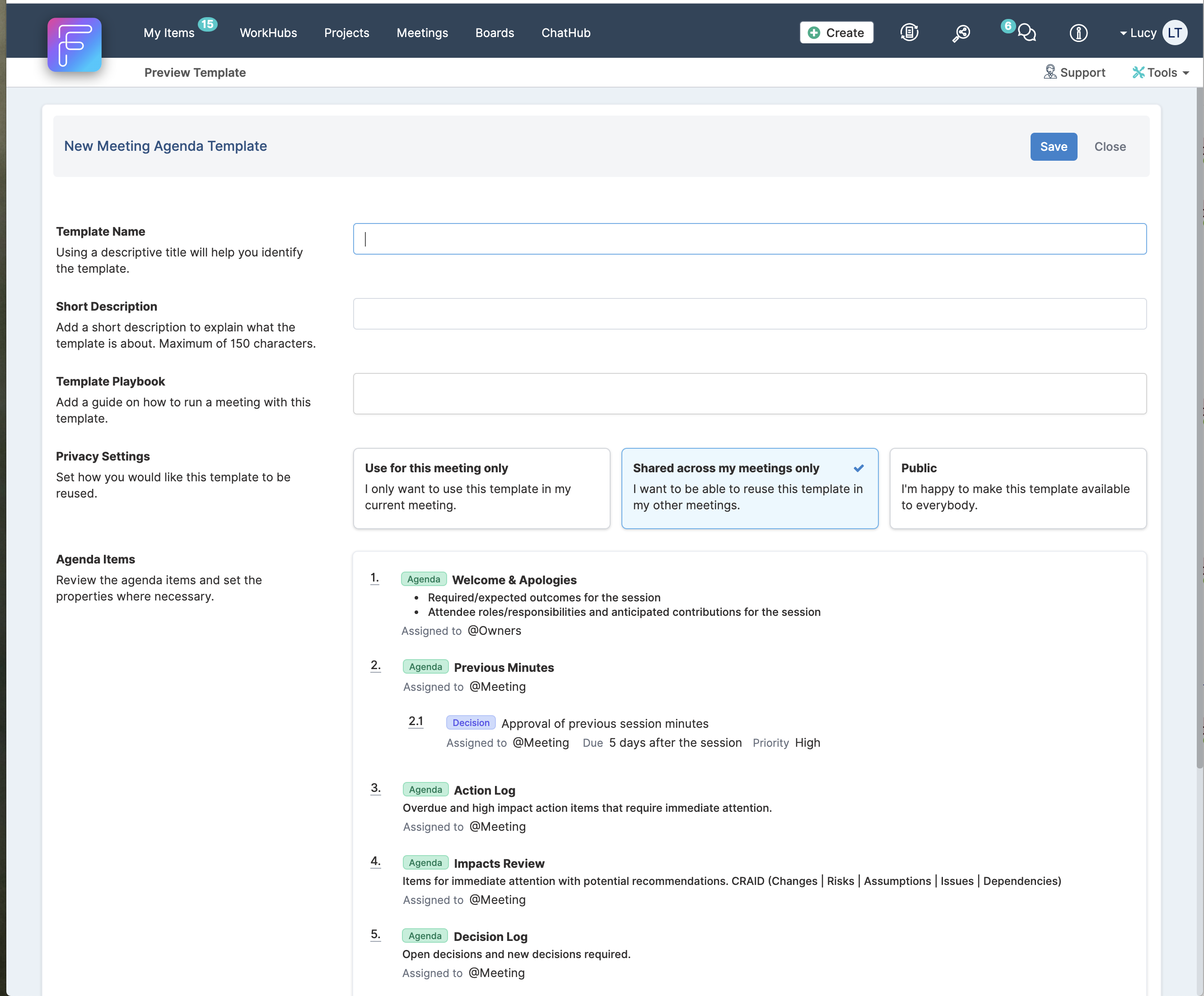Viewport: 1204px width, 996px height.
Task: Click agenda item number 4.
Action: (376, 861)
